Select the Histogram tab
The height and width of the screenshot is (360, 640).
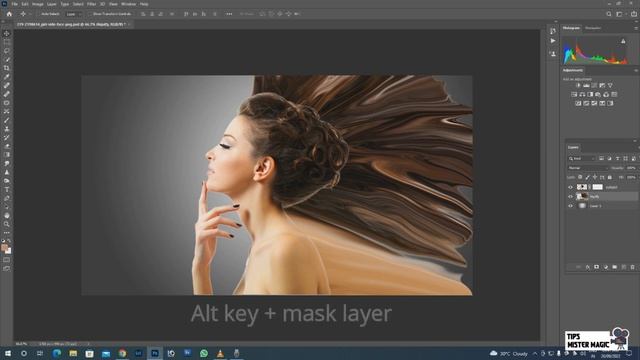[571, 28]
